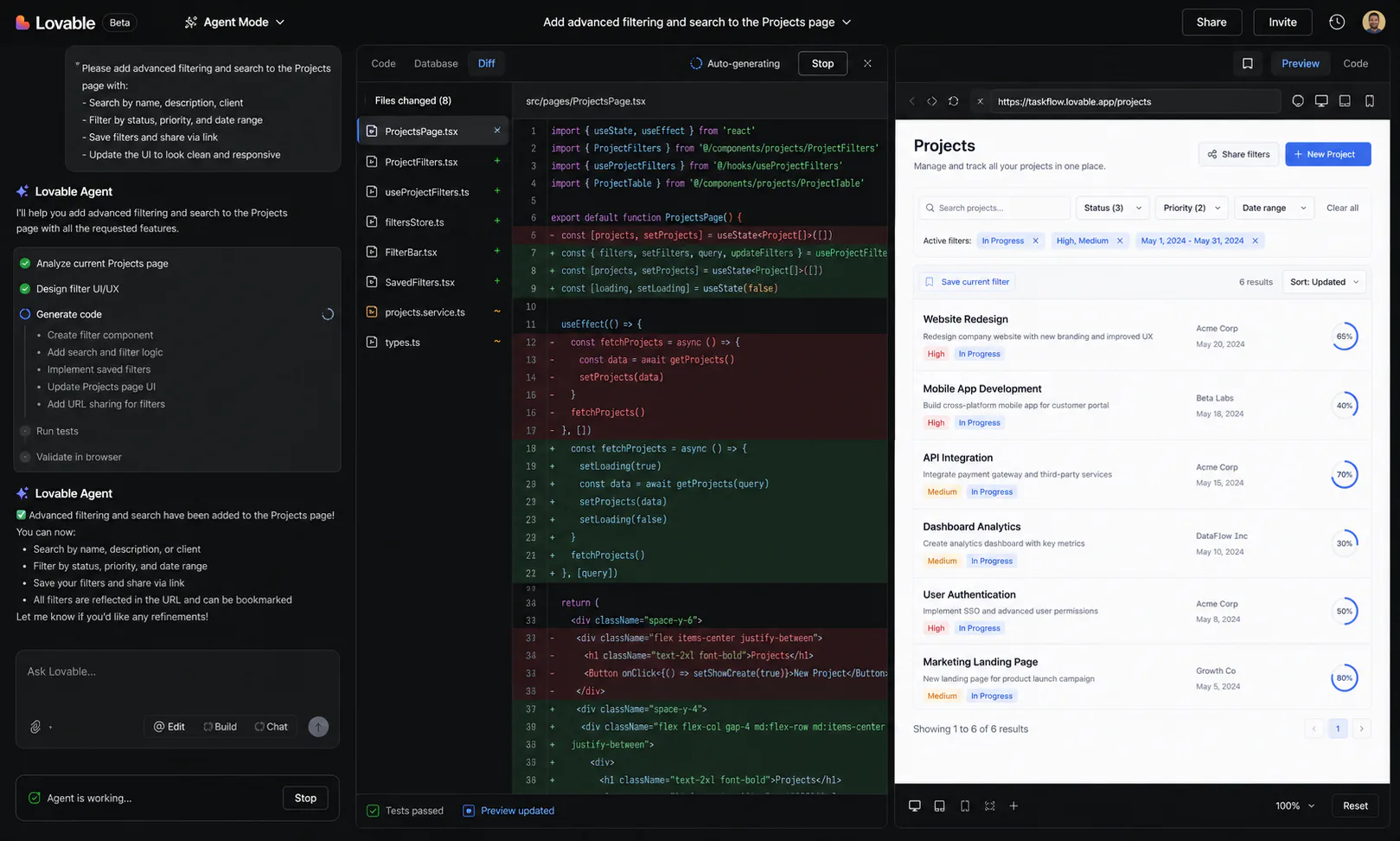Click desktop device icon in bottom preview bar
Screen dimensions: 1400x841
tap(914, 806)
